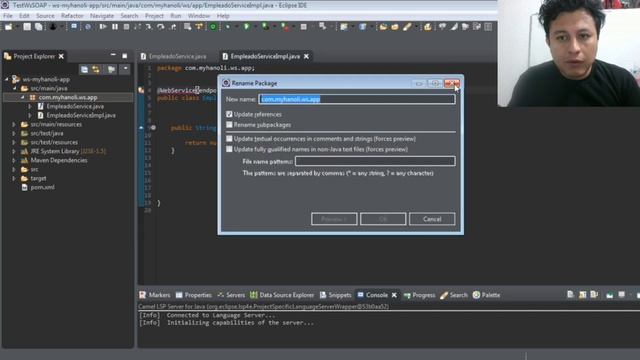Enable Update textual occurrences in comments checkbox
This screenshot has height=360, width=640.
click(x=229, y=139)
